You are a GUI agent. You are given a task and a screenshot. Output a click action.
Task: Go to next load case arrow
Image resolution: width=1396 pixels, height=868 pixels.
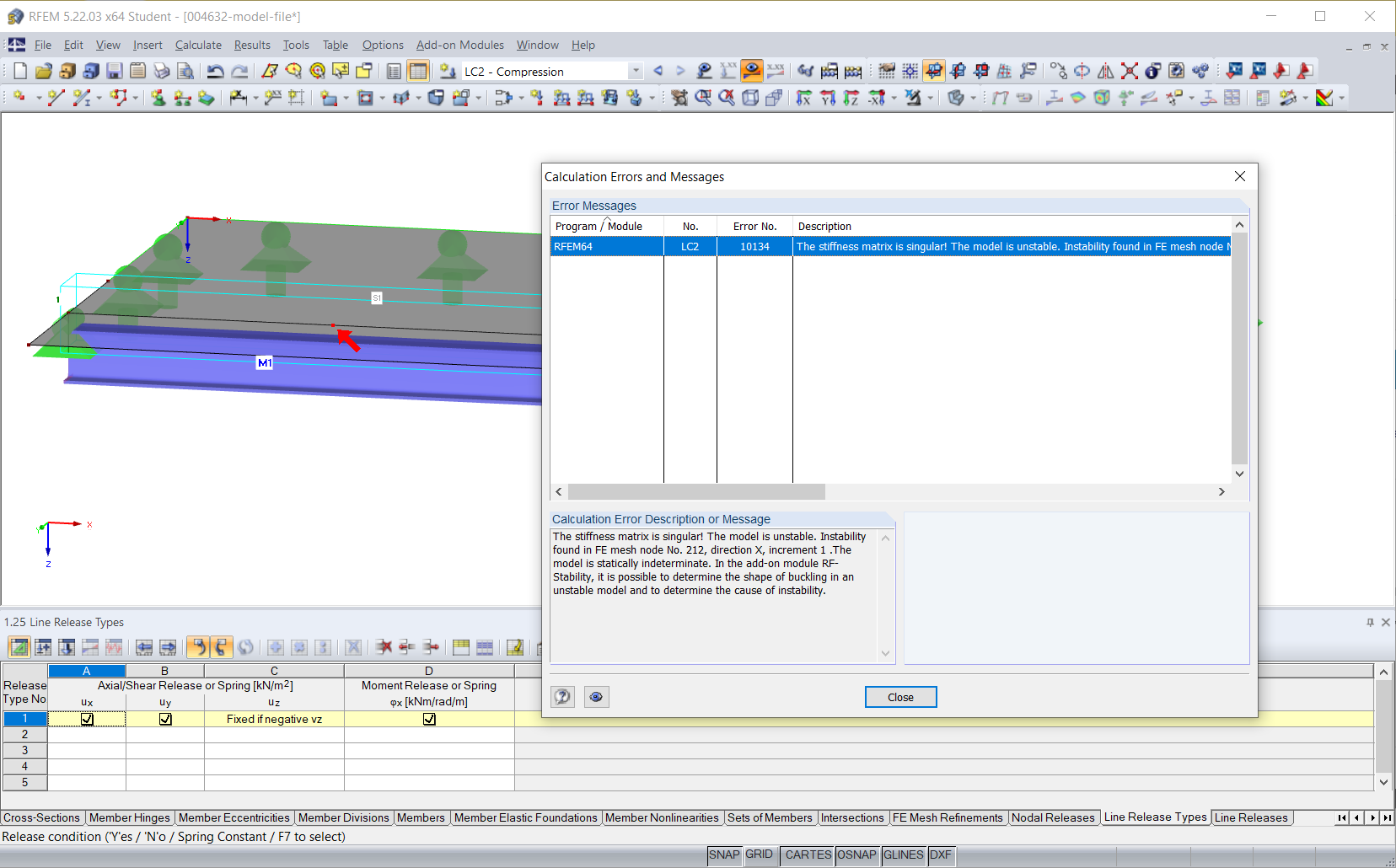(680, 72)
